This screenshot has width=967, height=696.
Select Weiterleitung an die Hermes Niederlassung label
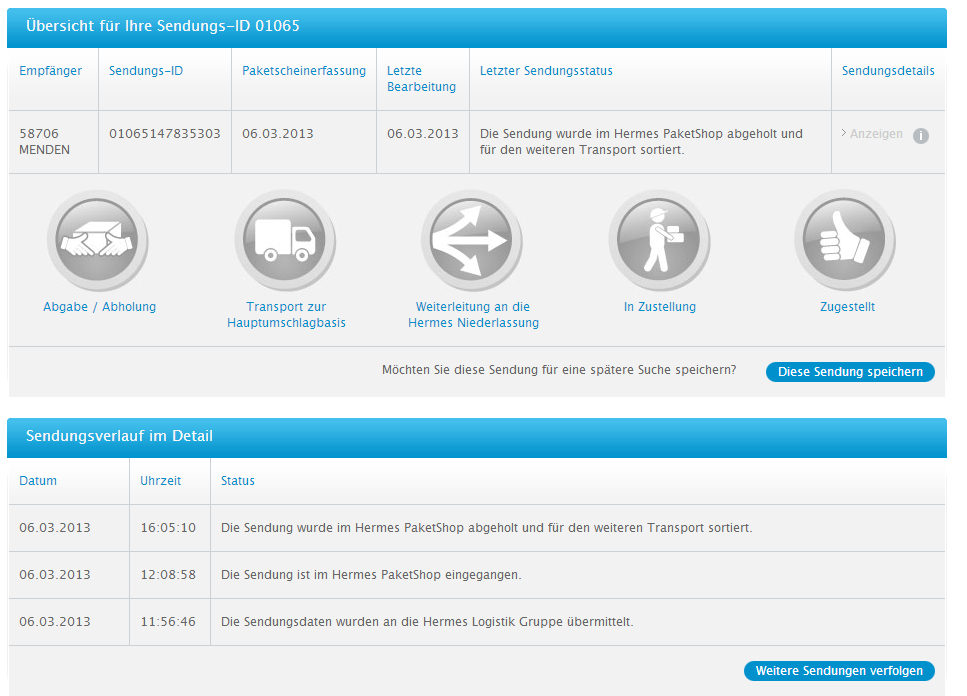[473, 315]
